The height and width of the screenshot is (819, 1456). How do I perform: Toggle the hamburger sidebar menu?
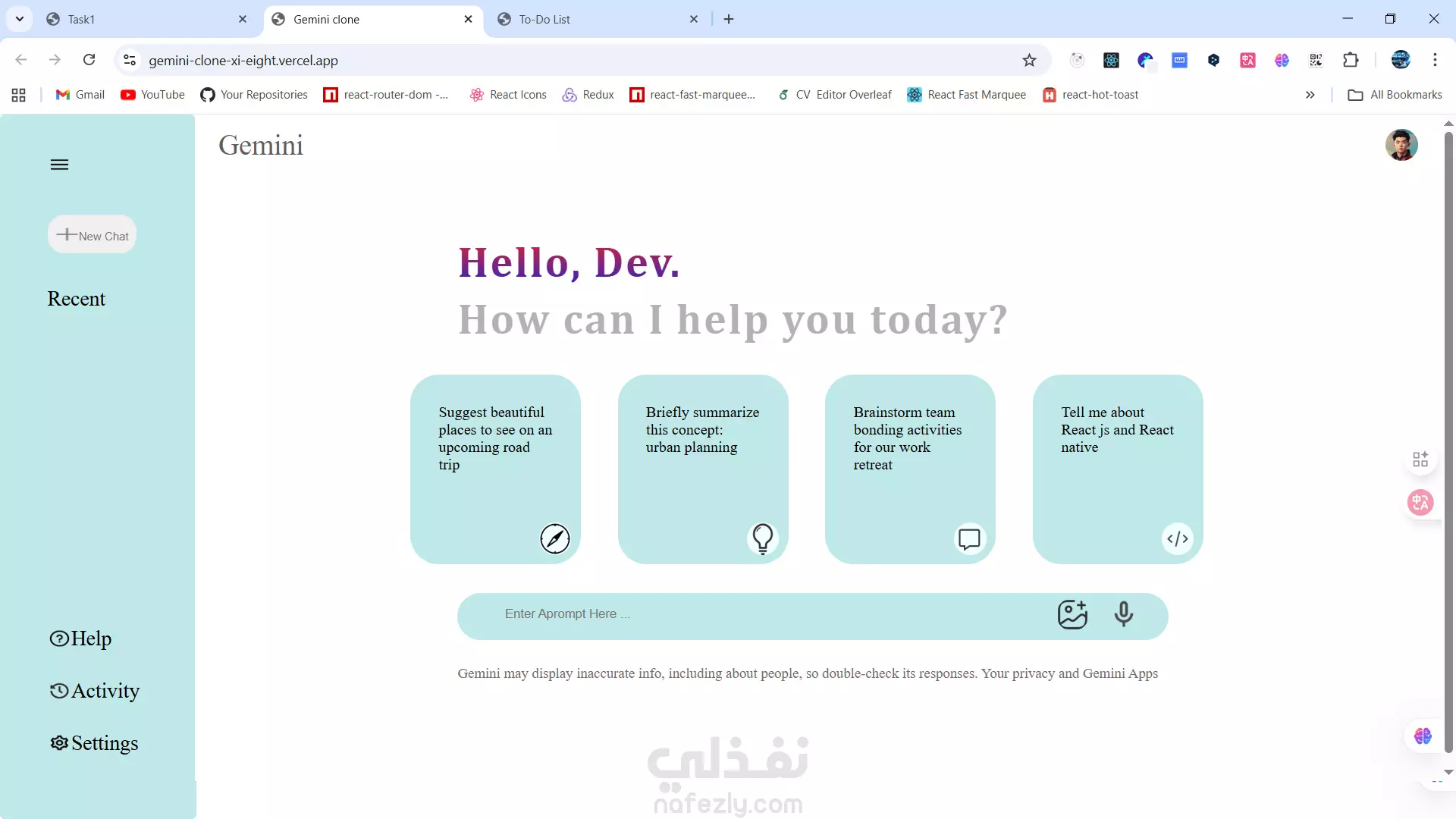click(59, 165)
